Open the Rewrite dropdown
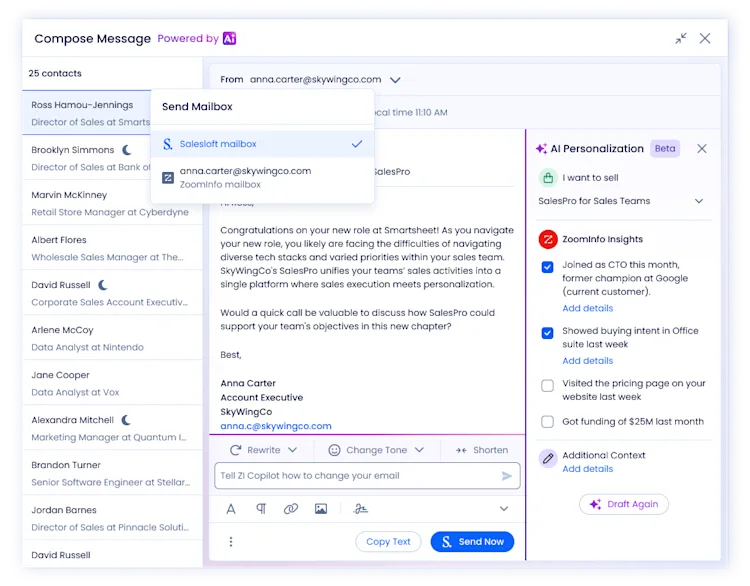 pos(264,450)
